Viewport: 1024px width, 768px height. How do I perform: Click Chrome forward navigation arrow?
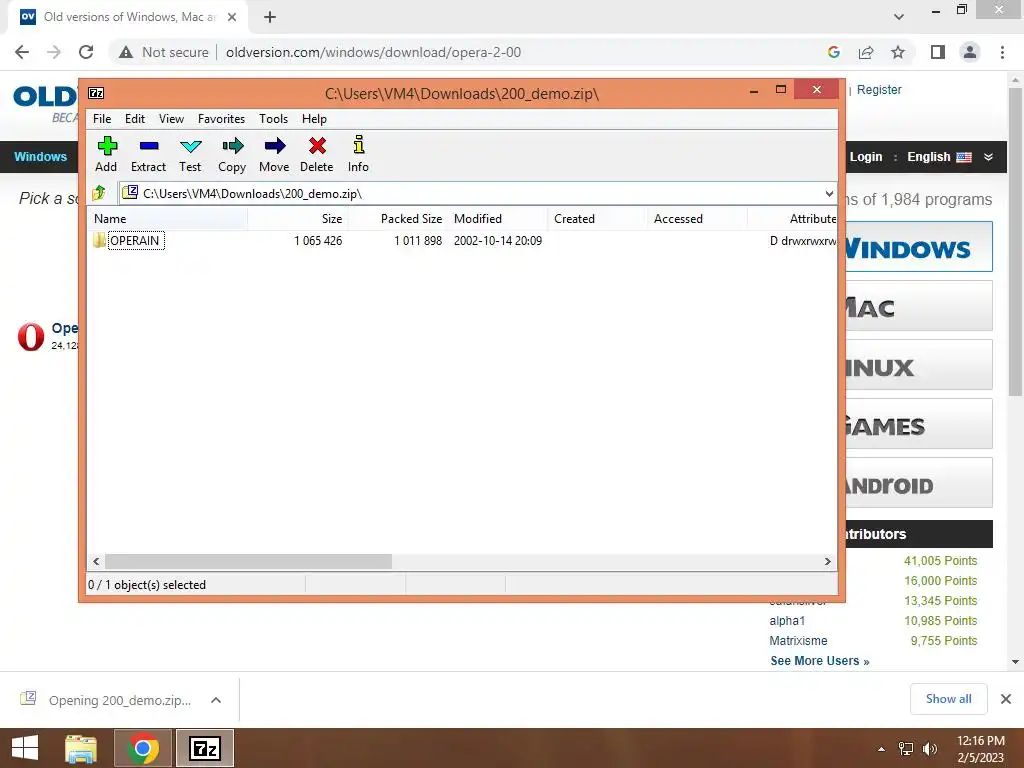pos(54,52)
